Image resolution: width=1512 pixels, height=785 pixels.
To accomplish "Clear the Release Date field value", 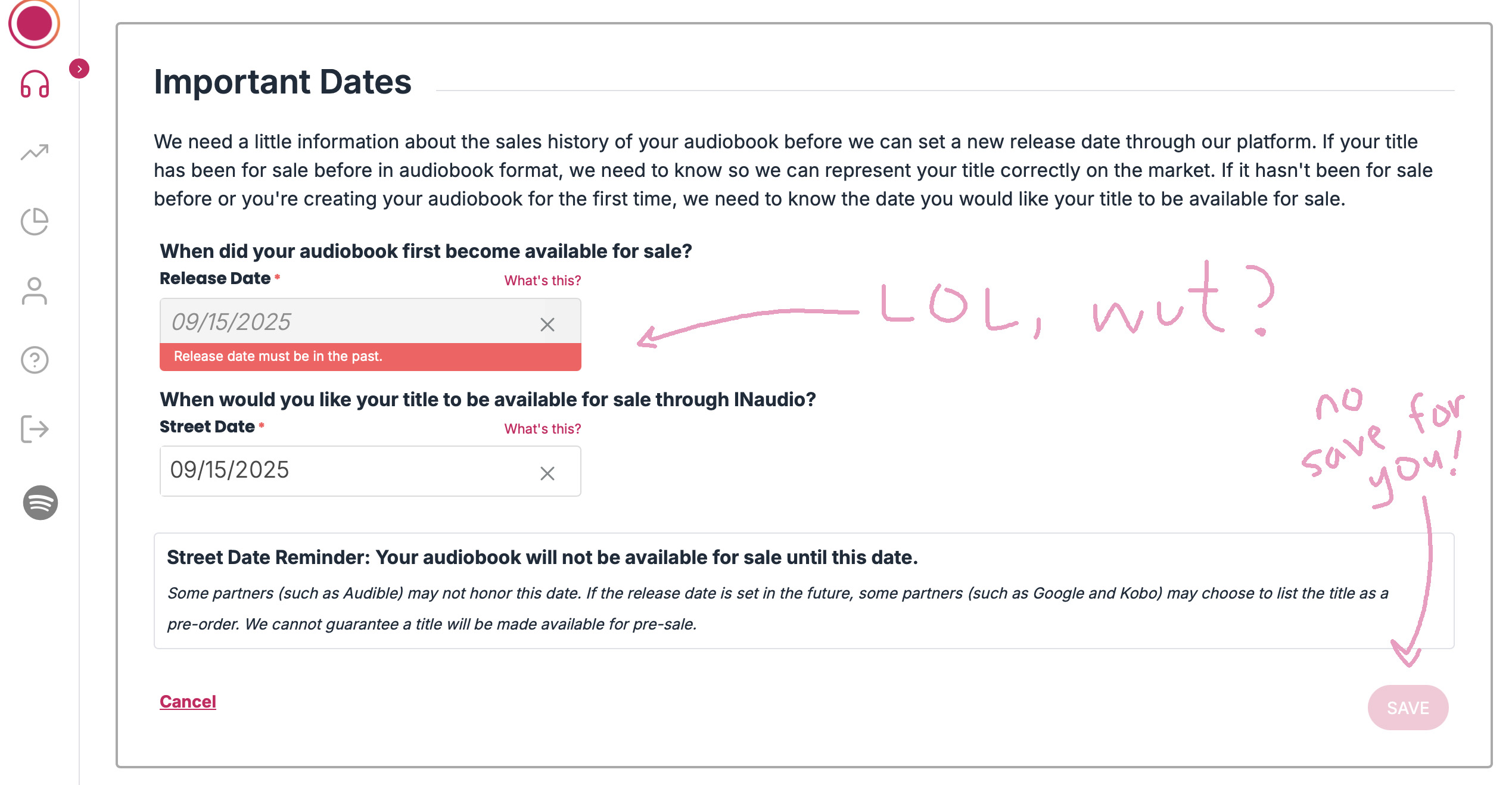I will coord(547,325).
